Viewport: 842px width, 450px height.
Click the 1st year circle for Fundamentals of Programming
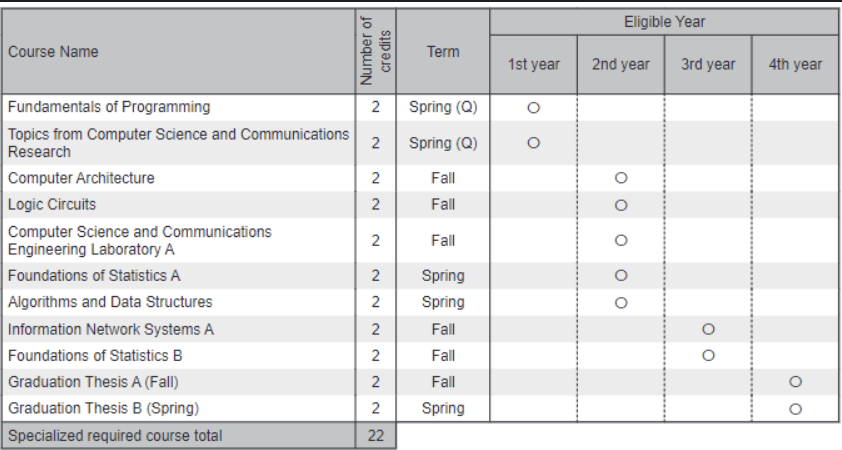coord(533,107)
